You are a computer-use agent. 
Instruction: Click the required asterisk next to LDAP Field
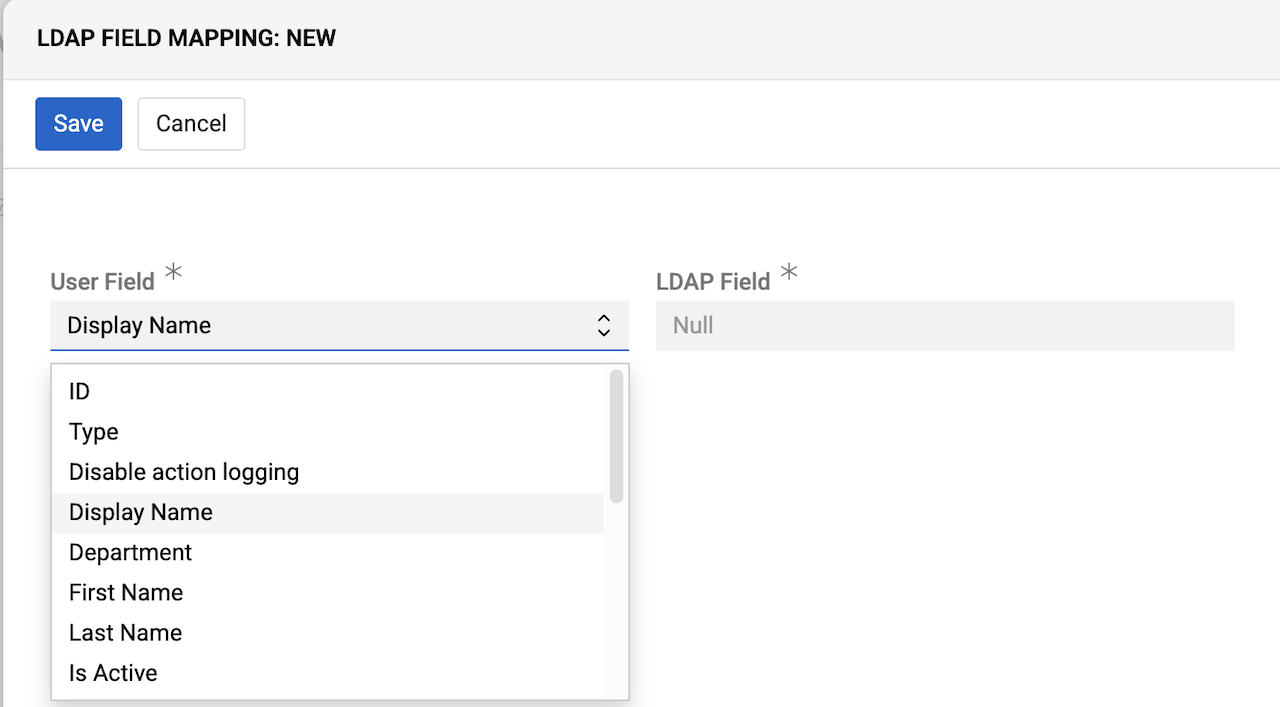[x=789, y=271]
